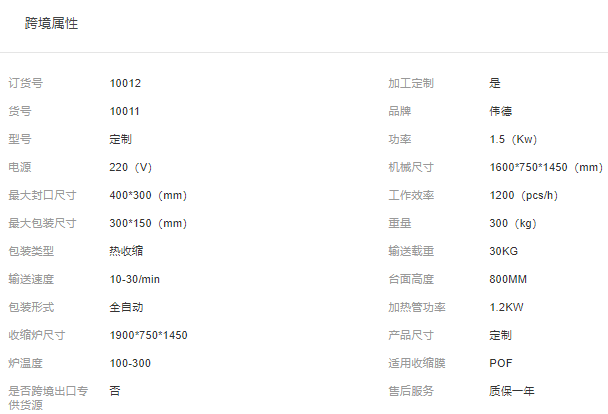Select the 订货号 value 10012

(x=125, y=83)
